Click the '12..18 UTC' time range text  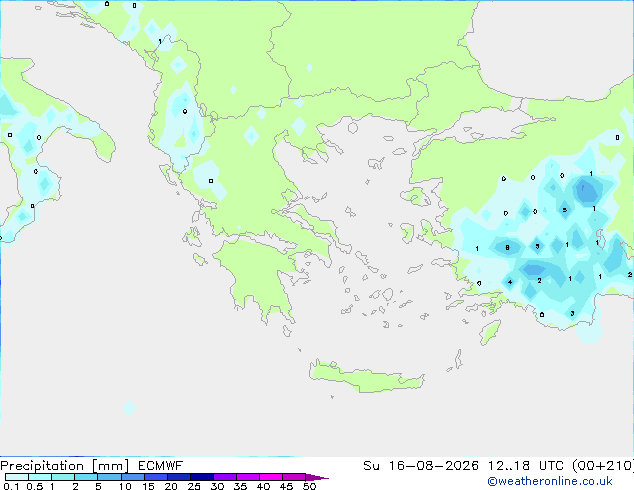[x=526, y=466]
